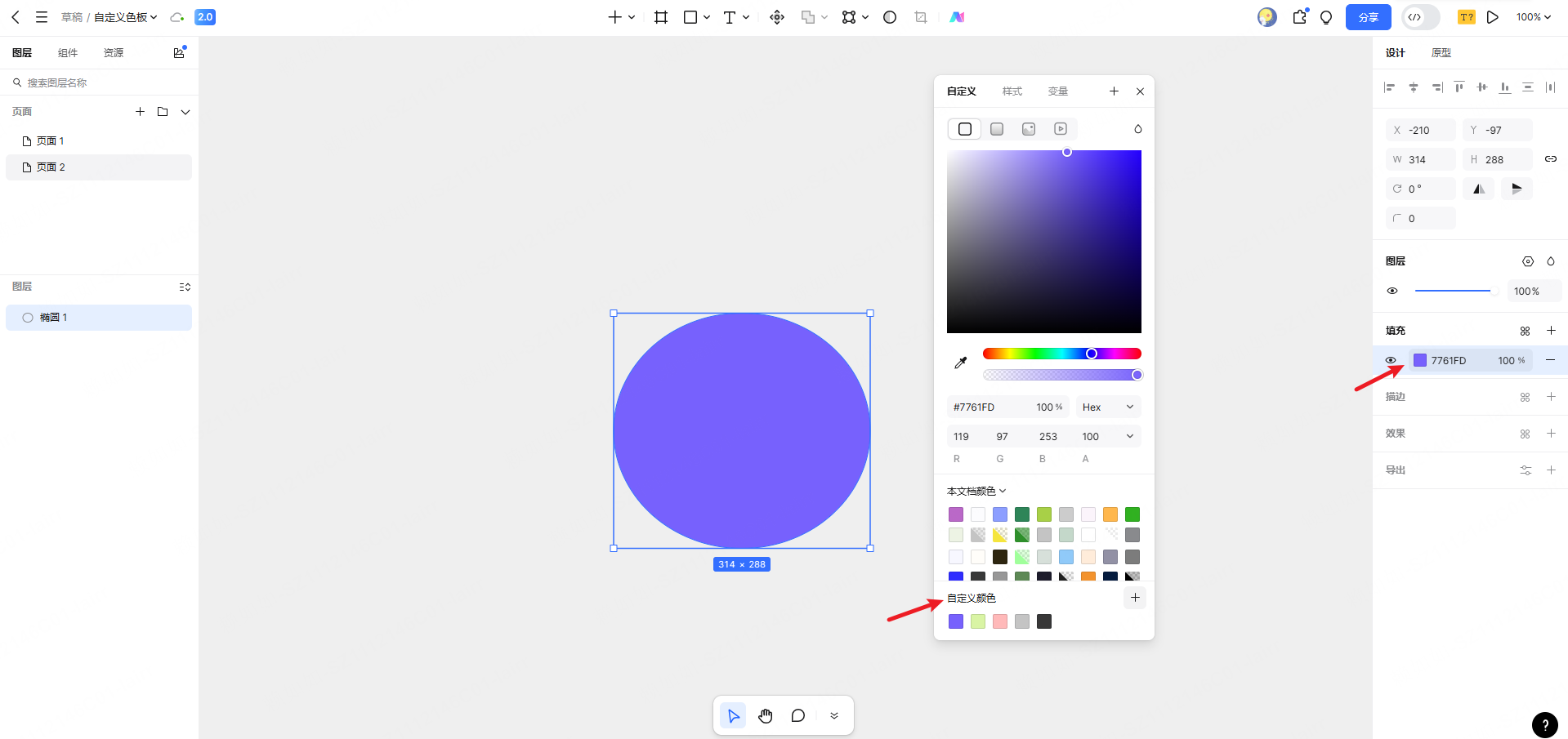Open the RGBA mode dropdown arrow
Image resolution: width=1568 pixels, height=739 pixels.
(1130, 437)
